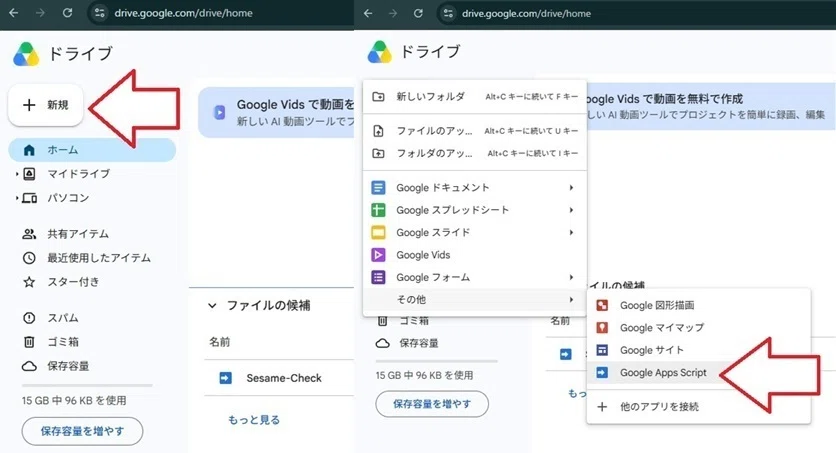Collapse the ファイルの候補 section chevron

tap(212, 305)
